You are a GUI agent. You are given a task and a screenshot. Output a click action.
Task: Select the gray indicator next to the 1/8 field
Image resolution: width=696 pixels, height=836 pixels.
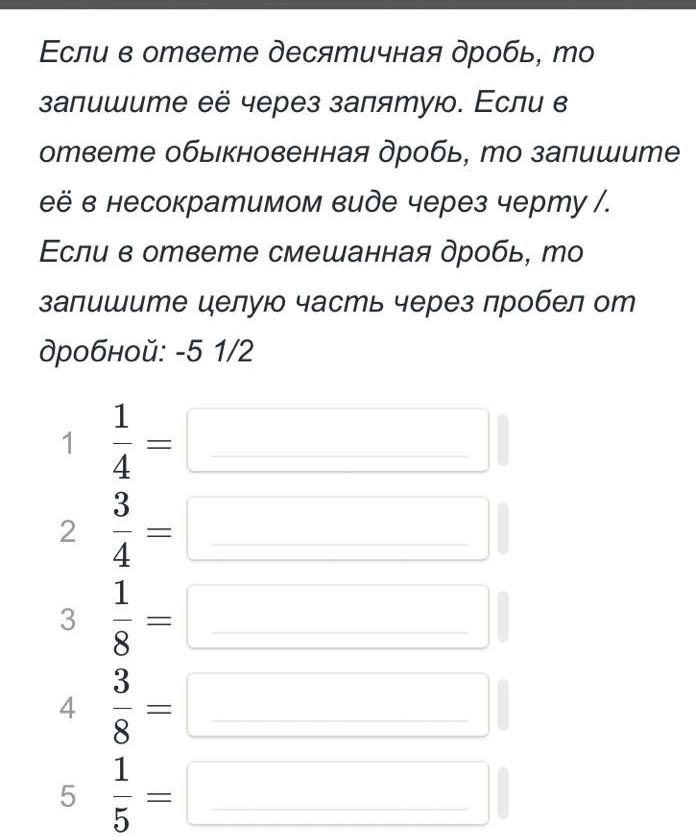pyautogui.click(x=503, y=617)
